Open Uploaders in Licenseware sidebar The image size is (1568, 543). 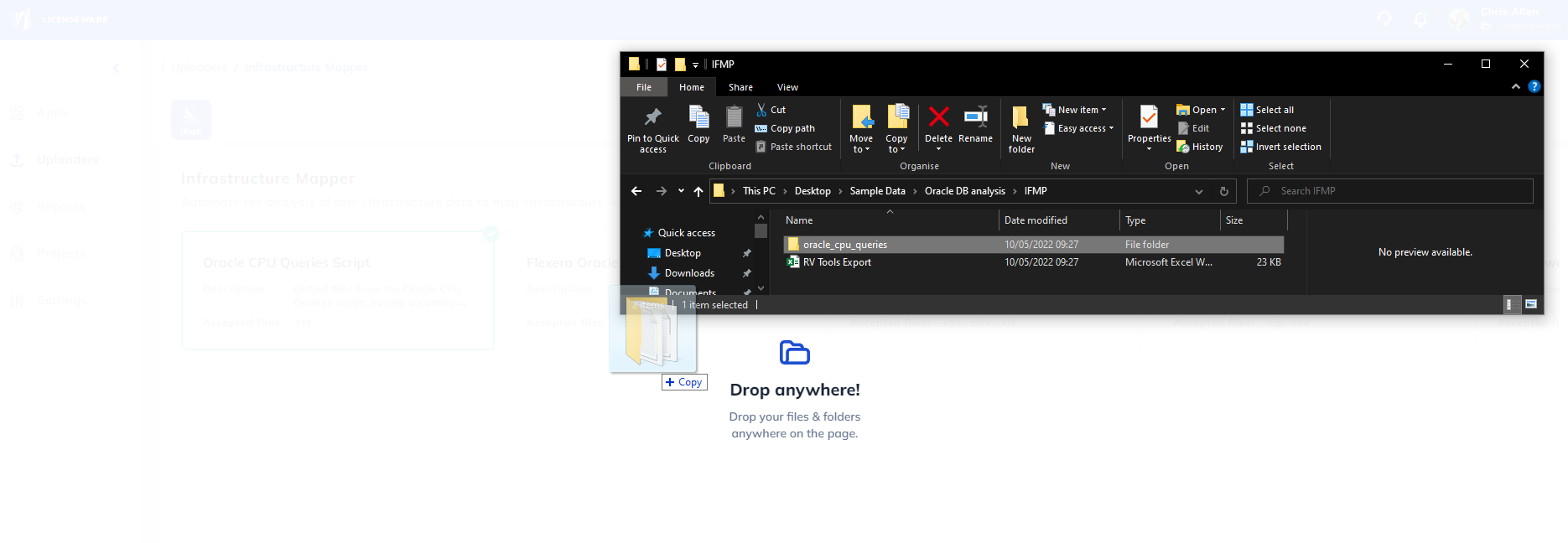[55, 159]
